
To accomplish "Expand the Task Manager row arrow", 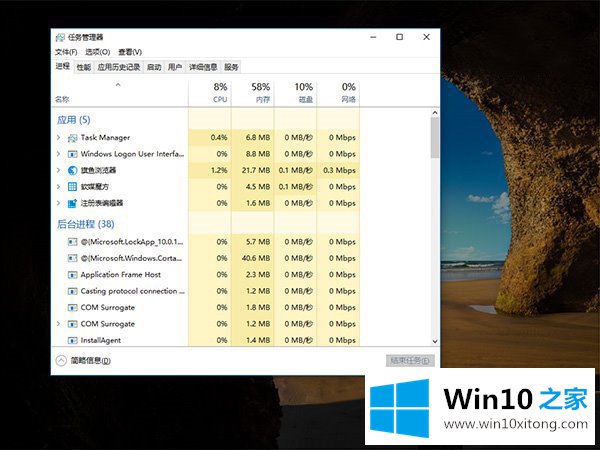I will pos(58,137).
